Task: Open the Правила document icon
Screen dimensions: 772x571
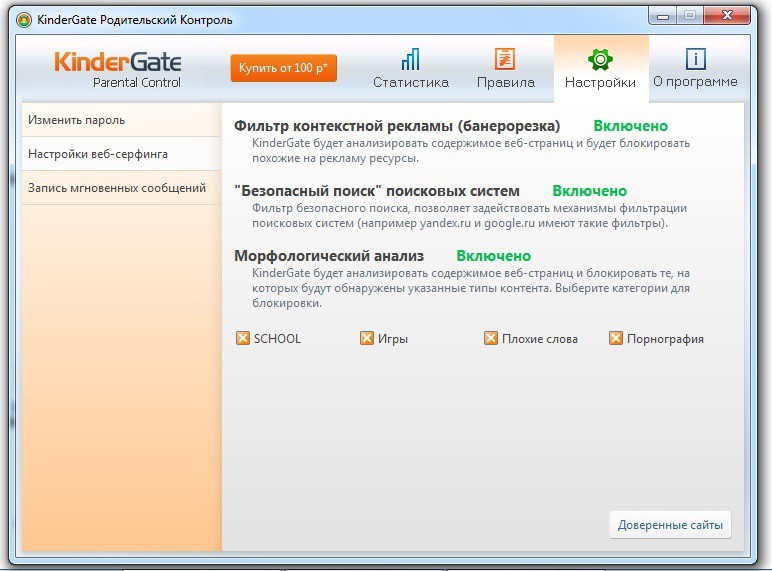Action: tap(505, 58)
